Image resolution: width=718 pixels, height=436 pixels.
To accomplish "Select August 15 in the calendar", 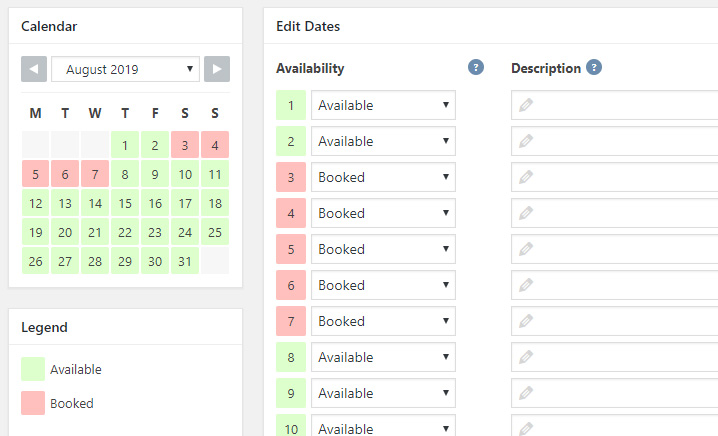I will click(125, 203).
